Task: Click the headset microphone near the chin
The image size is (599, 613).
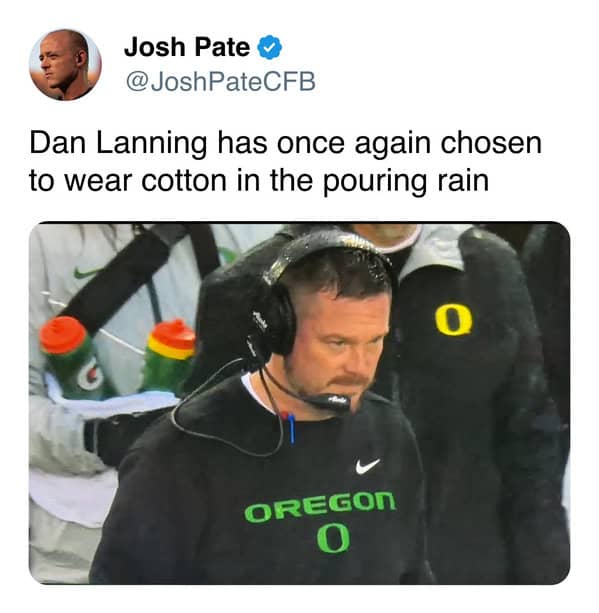Action: coord(328,402)
